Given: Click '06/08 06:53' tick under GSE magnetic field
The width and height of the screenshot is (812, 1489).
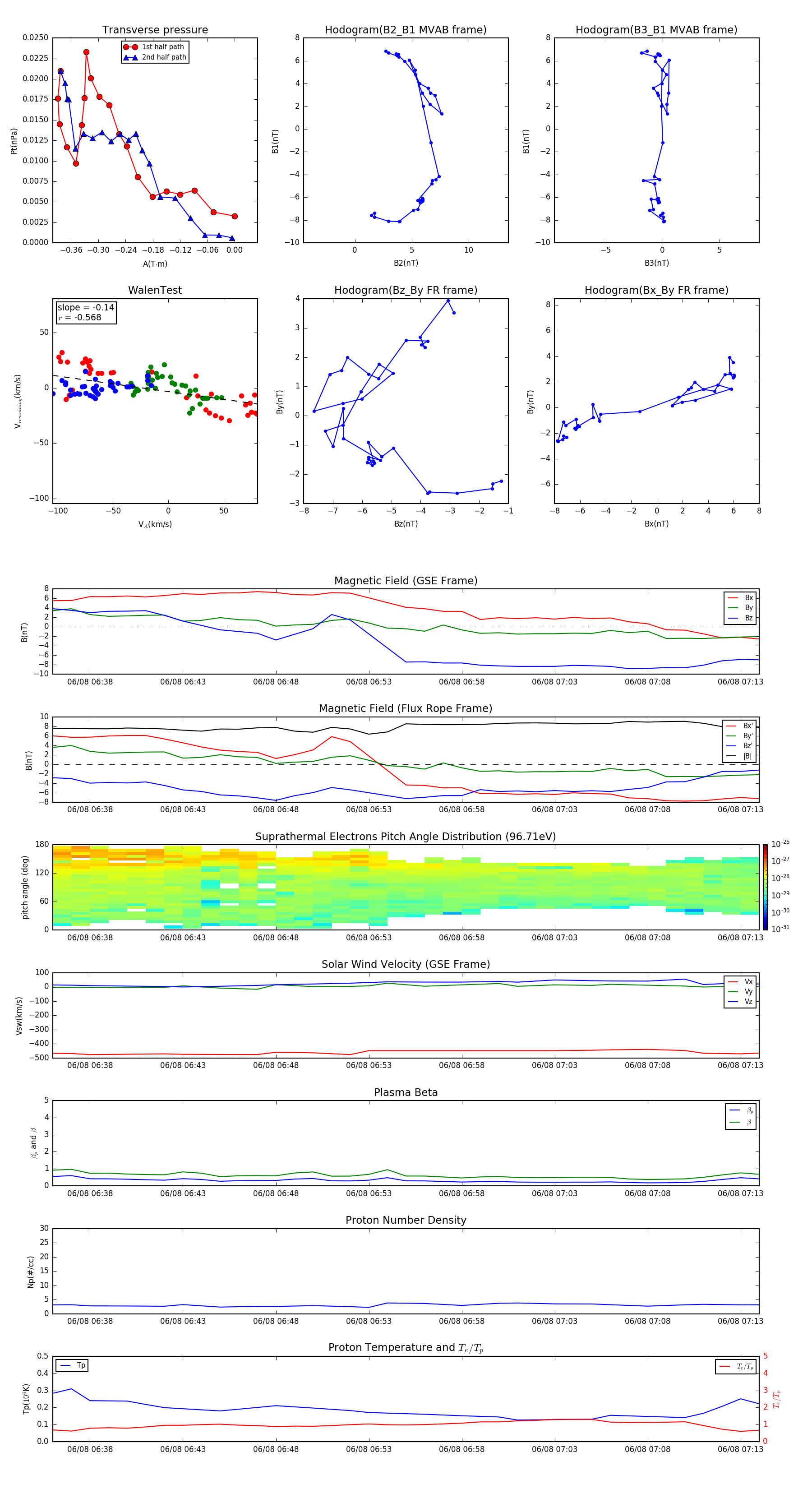Looking at the screenshot, I should tap(369, 682).
